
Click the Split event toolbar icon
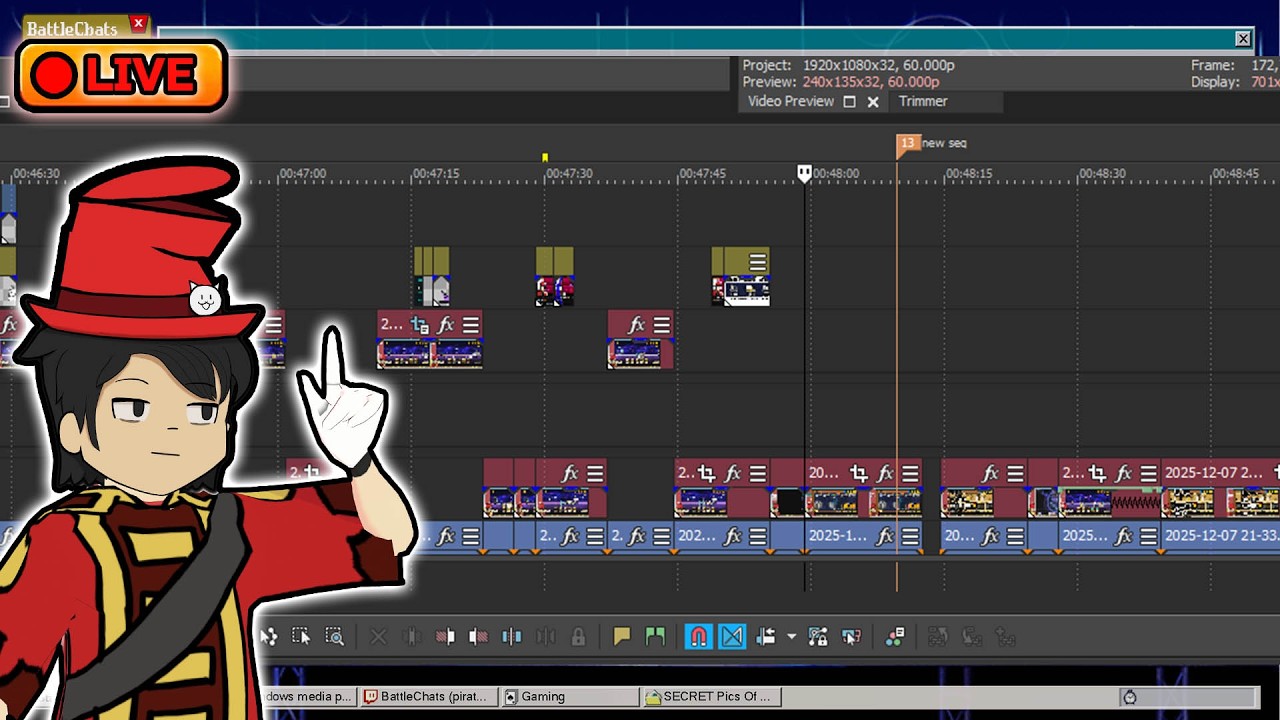pyautogui.click(x=511, y=637)
